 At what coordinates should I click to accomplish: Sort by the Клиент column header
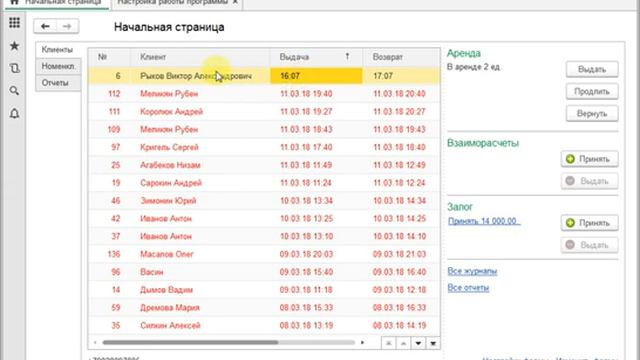coord(200,57)
